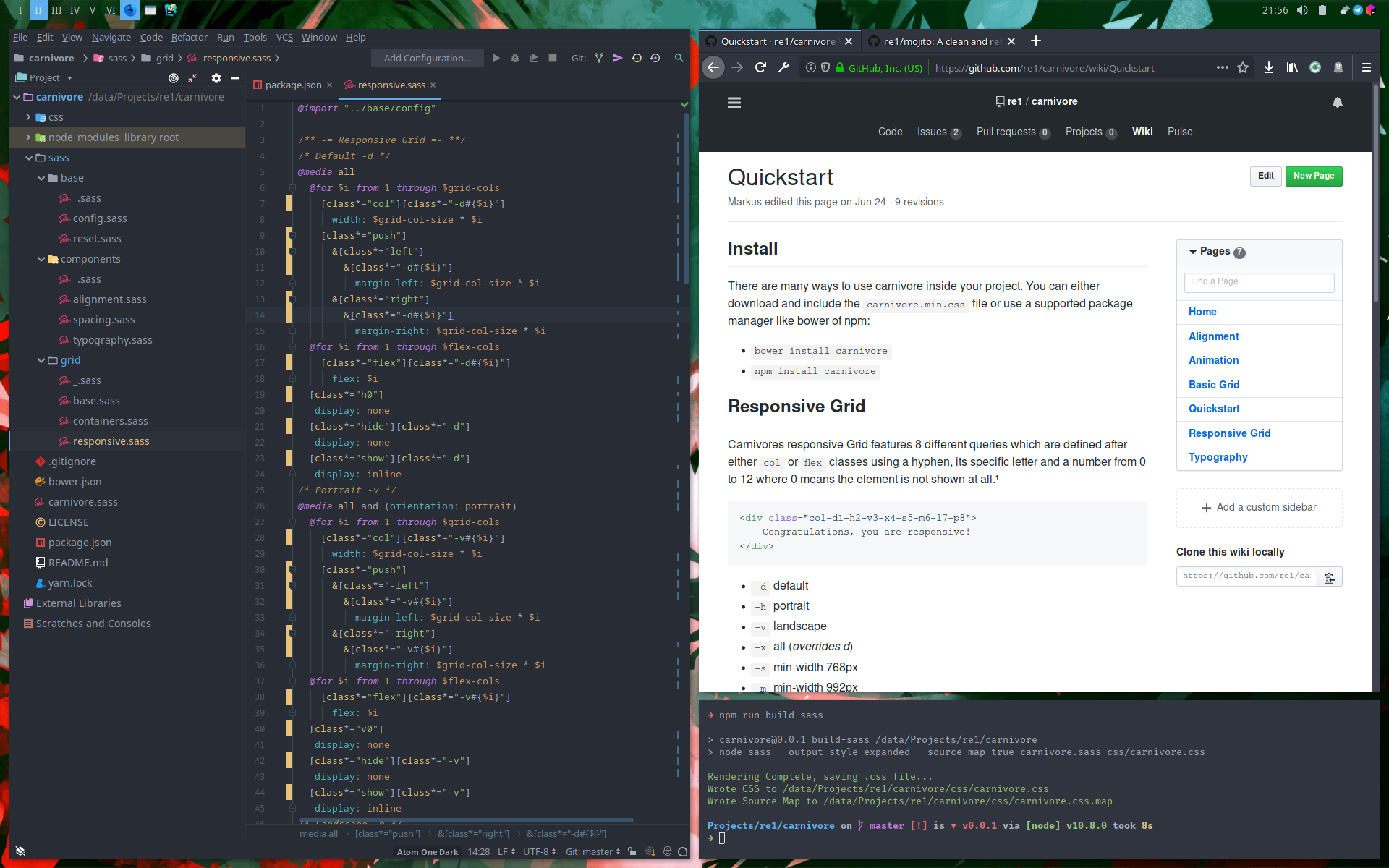Copy the wiki clone URL with the clipboard icon

[1330, 576]
